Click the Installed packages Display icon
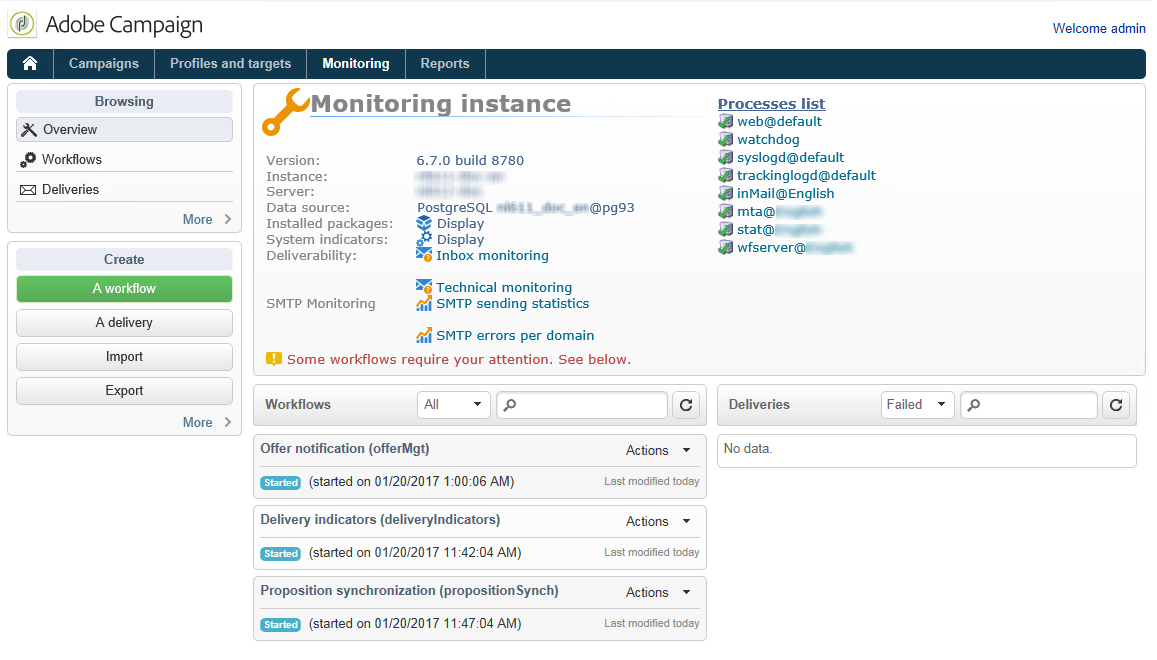The width and height of the screenshot is (1157, 660). coord(424,223)
